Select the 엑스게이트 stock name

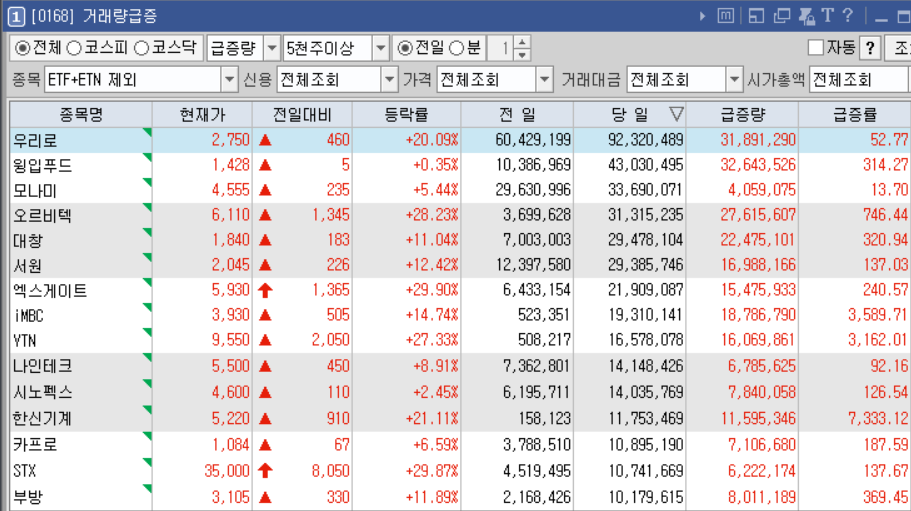[x=50, y=290]
